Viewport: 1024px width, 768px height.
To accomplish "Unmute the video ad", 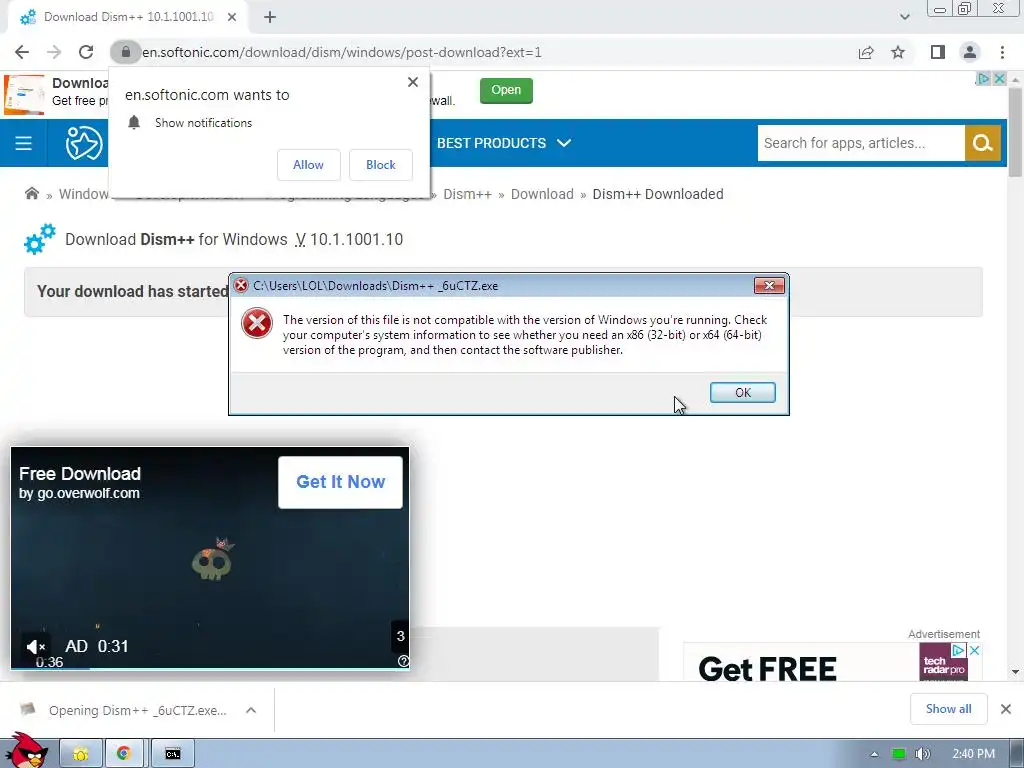I will [x=36, y=647].
